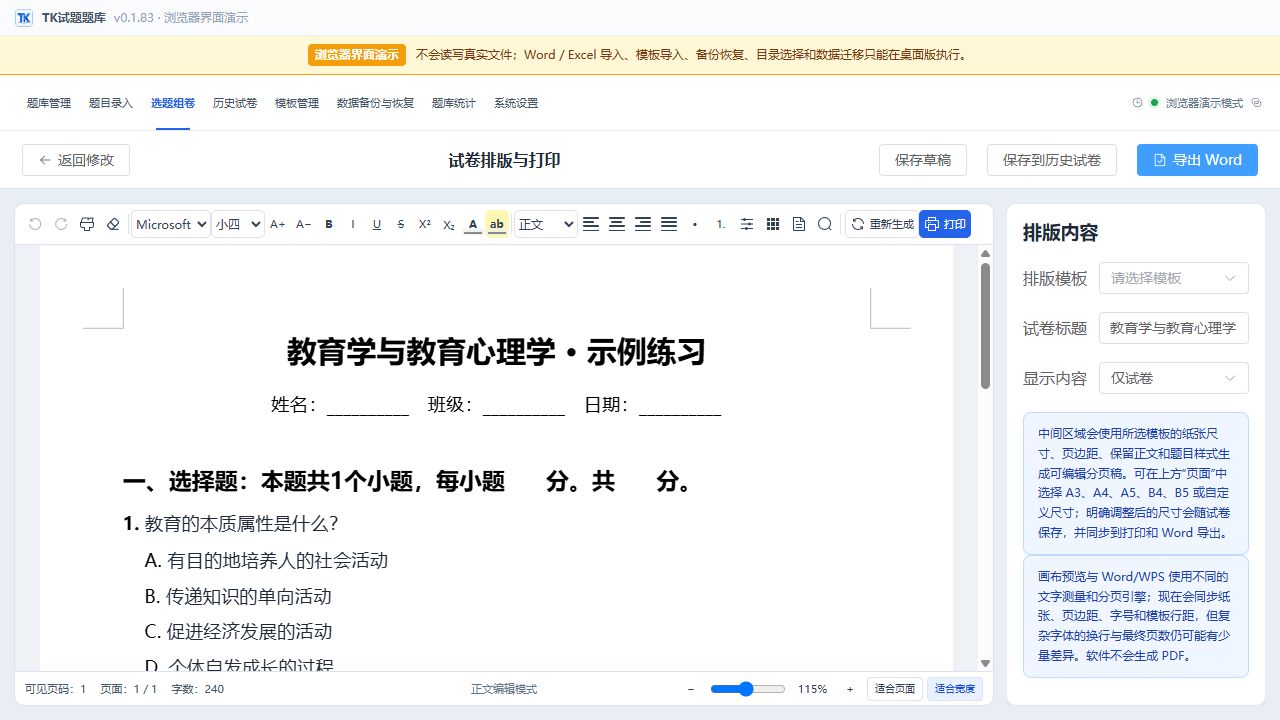1280x720 pixels.
Task: Toggle underline formatting
Action: (377, 224)
